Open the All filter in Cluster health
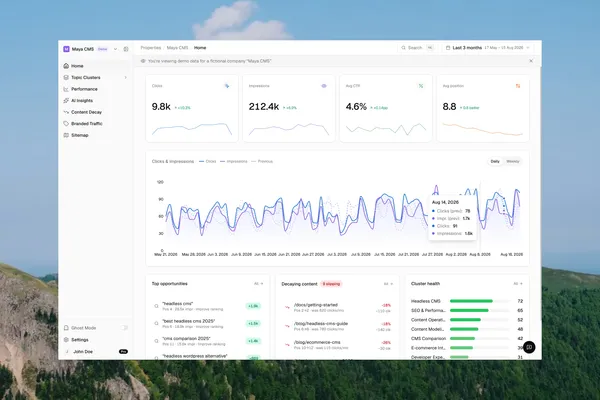Screen dimensions: 600x400 (518, 284)
